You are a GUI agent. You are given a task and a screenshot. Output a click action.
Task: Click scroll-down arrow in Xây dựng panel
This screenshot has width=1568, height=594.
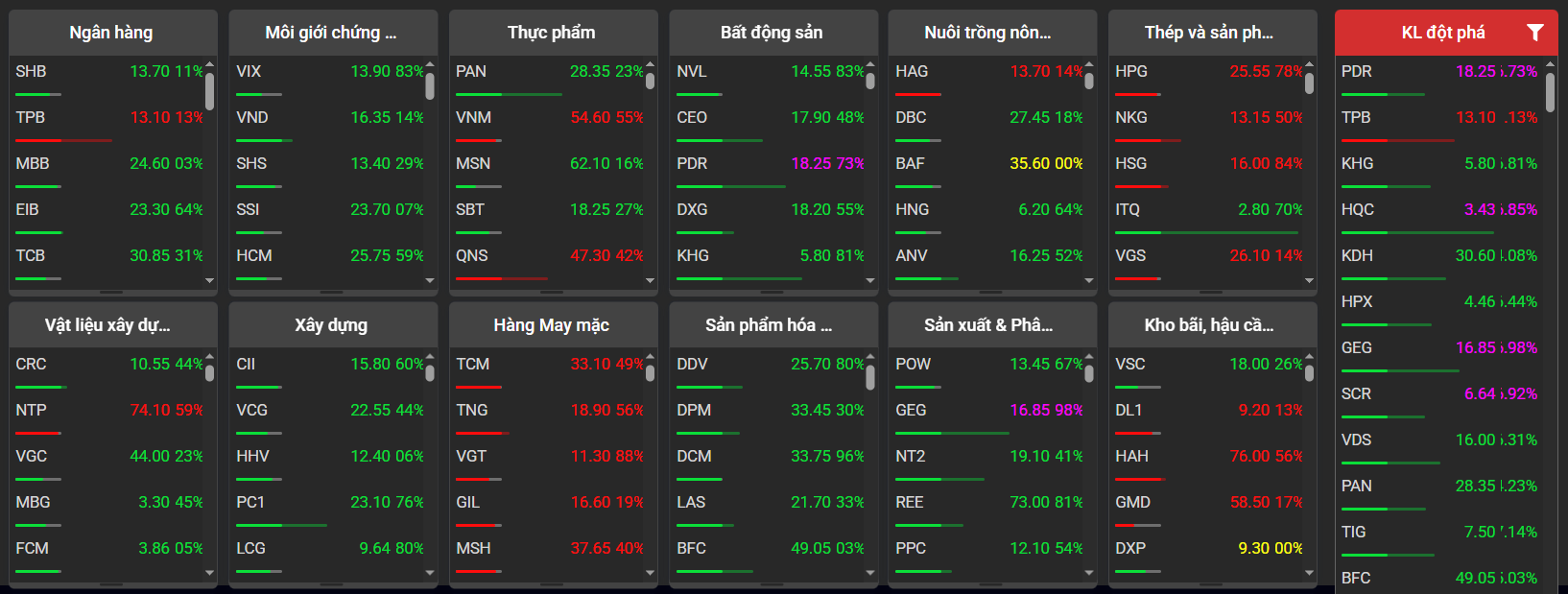(430, 573)
